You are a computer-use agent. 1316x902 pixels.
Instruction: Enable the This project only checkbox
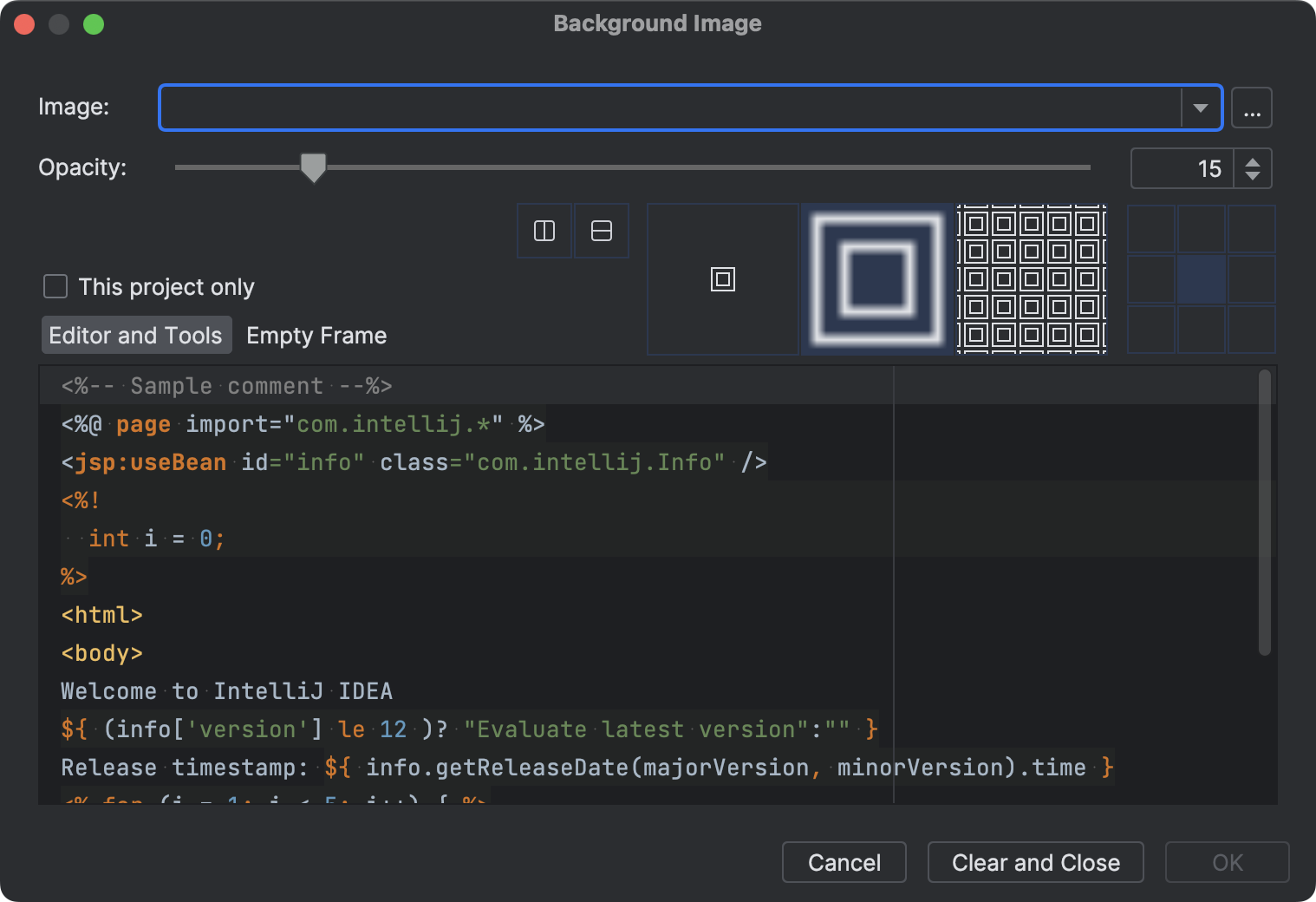[55, 286]
